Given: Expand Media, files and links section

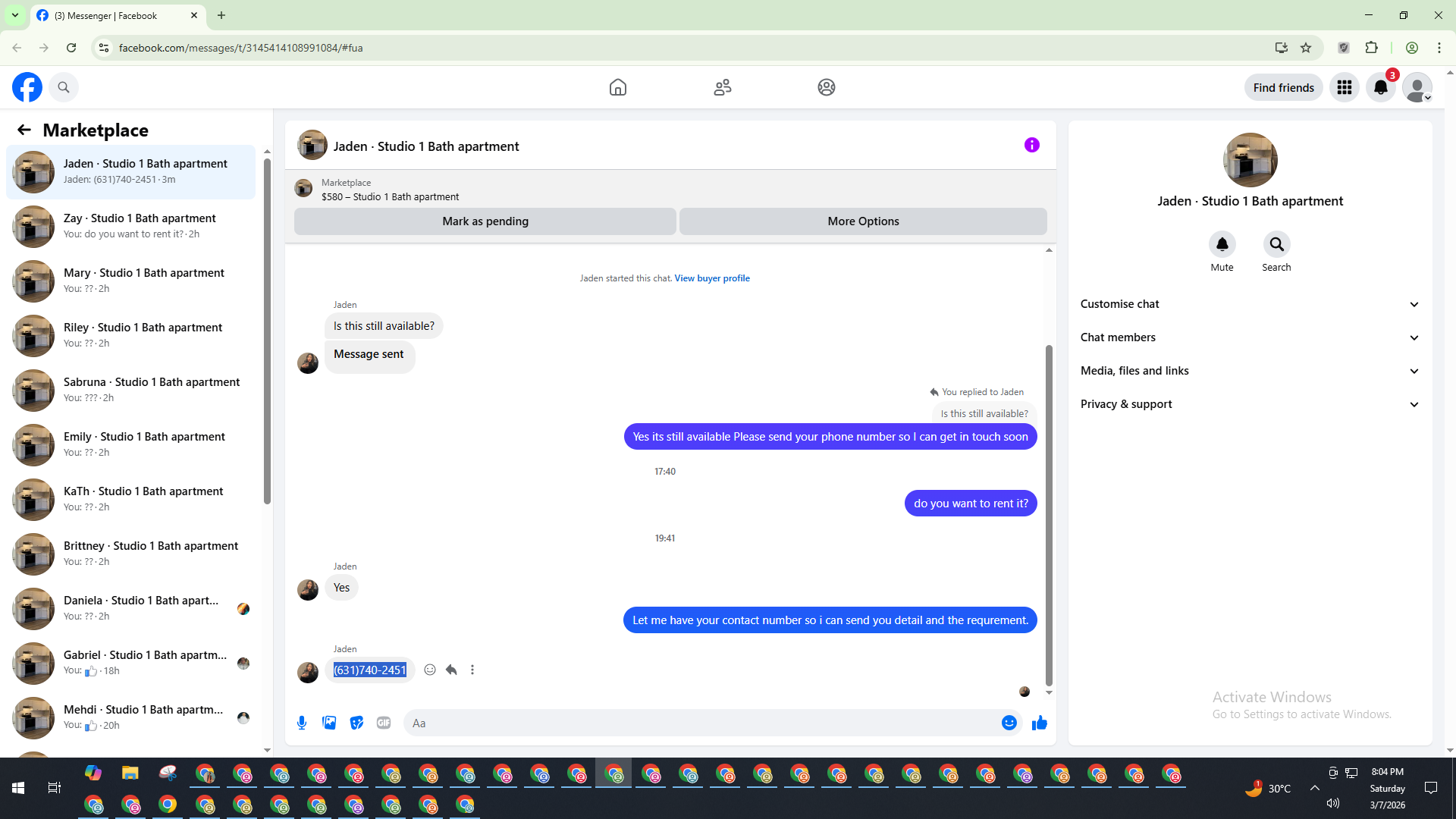Looking at the screenshot, I should (x=1250, y=371).
